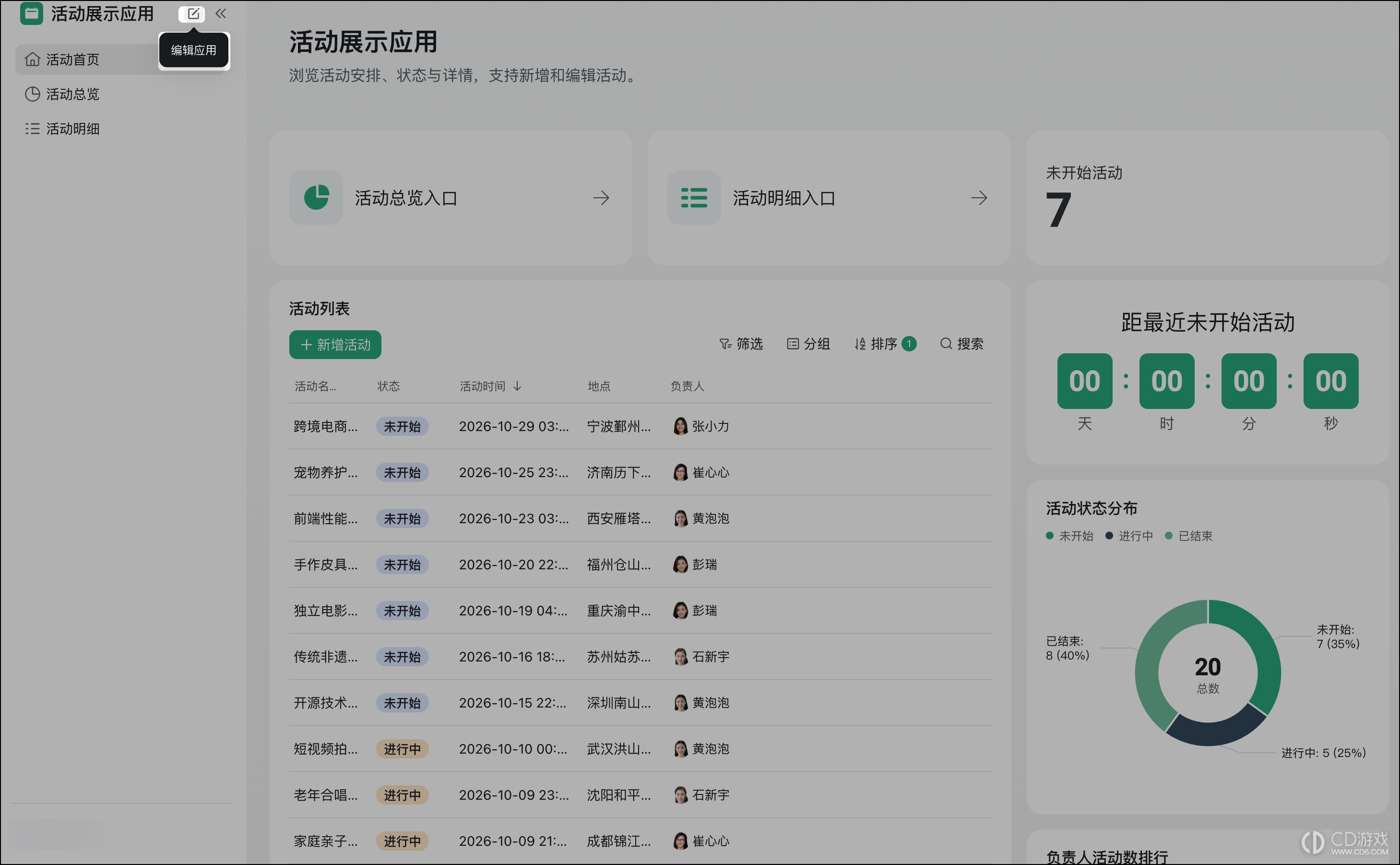Click the green calendar app logo icon
The height and width of the screenshot is (865, 1400).
[32, 13]
